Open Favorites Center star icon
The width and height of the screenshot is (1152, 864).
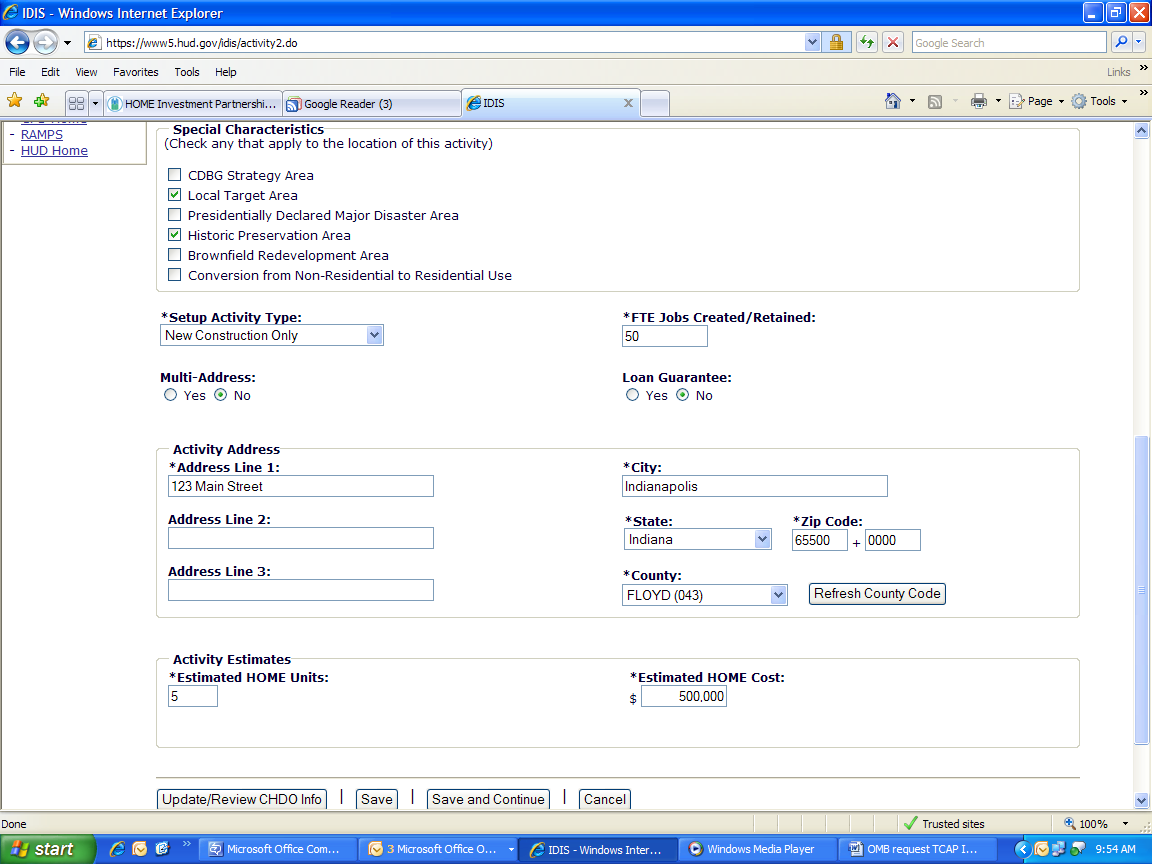pyautogui.click(x=15, y=101)
